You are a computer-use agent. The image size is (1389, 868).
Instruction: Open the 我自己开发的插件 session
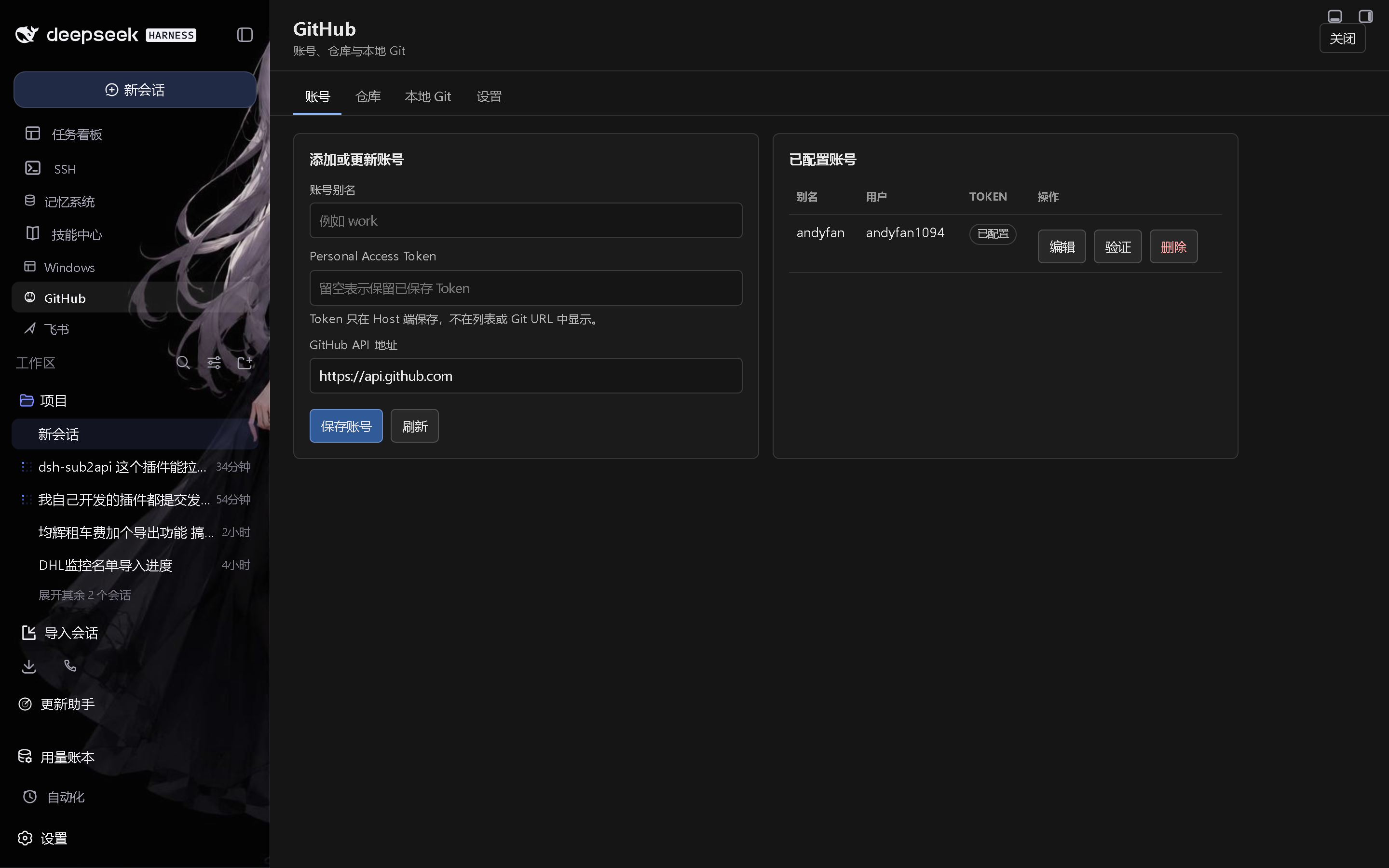tap(135, 500)
